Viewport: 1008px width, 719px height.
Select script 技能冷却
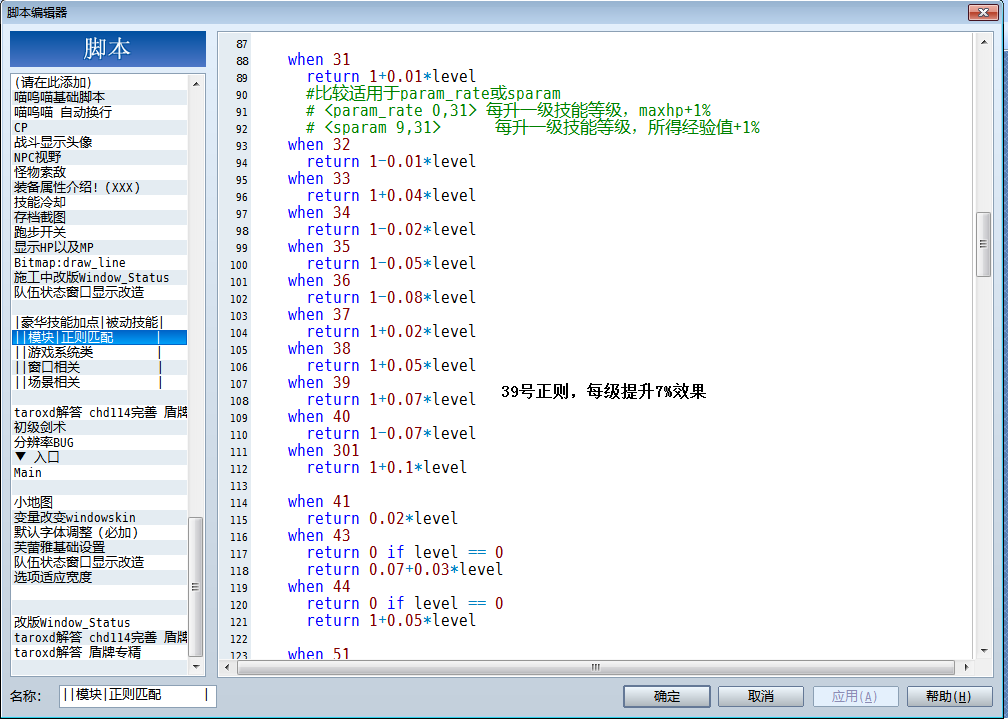(x=100, y=202)
